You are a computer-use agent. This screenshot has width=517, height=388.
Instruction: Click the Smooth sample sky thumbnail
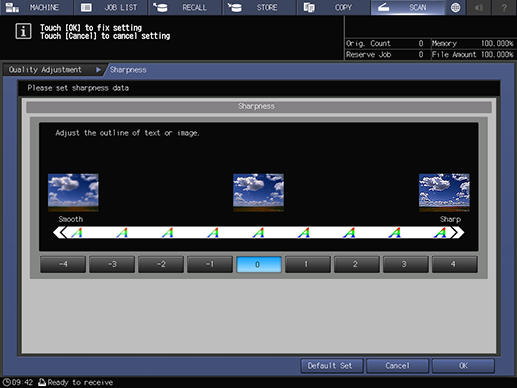[x=73, y=192]
